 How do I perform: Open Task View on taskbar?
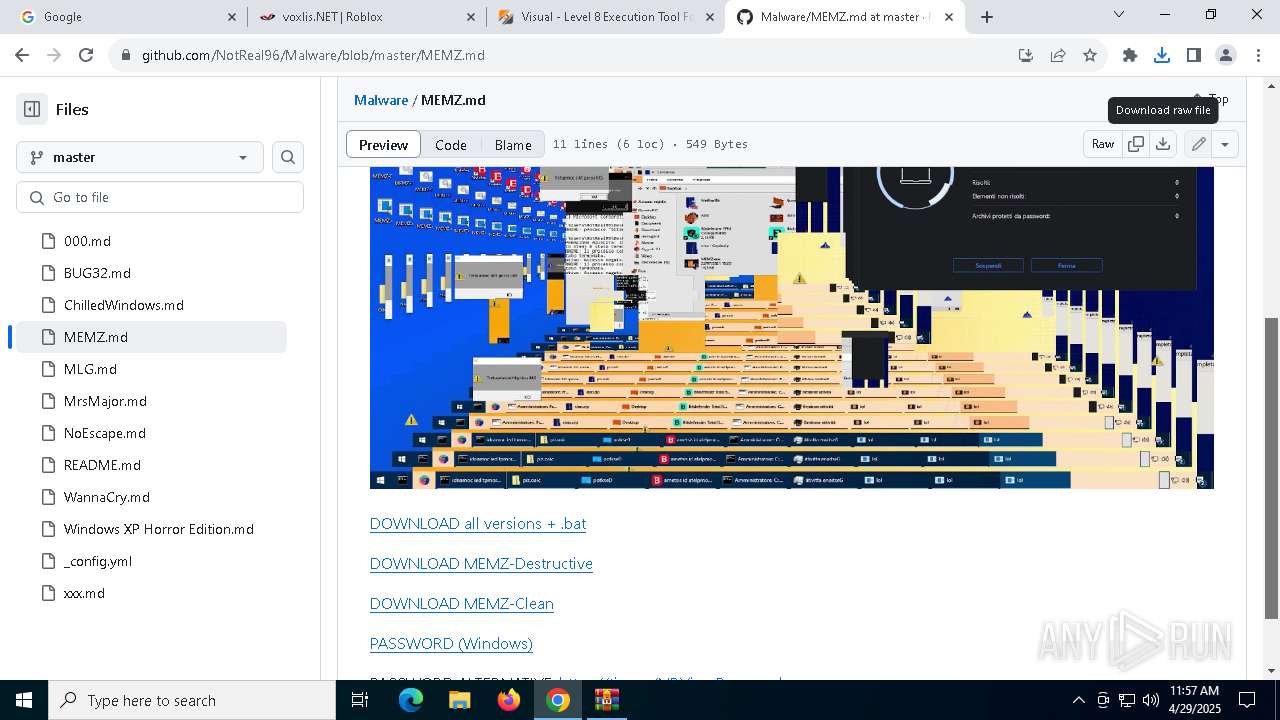[360, 700]
